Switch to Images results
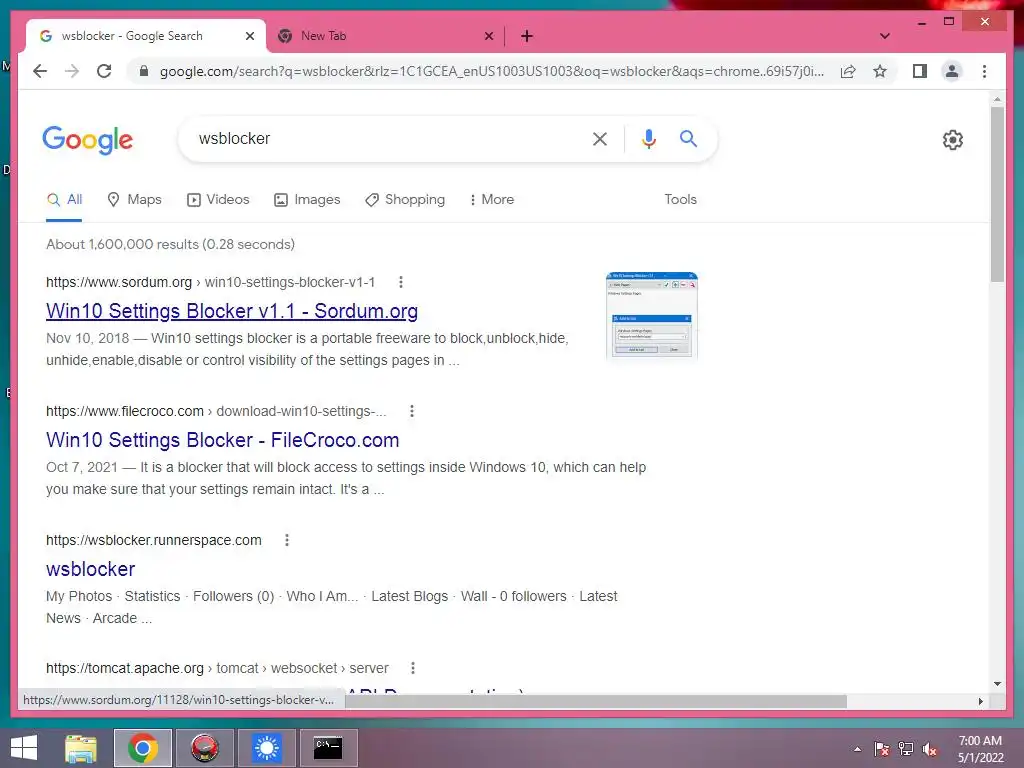Image resolution: width=1024 pixels, height=768 pixels. click(307, 200)
